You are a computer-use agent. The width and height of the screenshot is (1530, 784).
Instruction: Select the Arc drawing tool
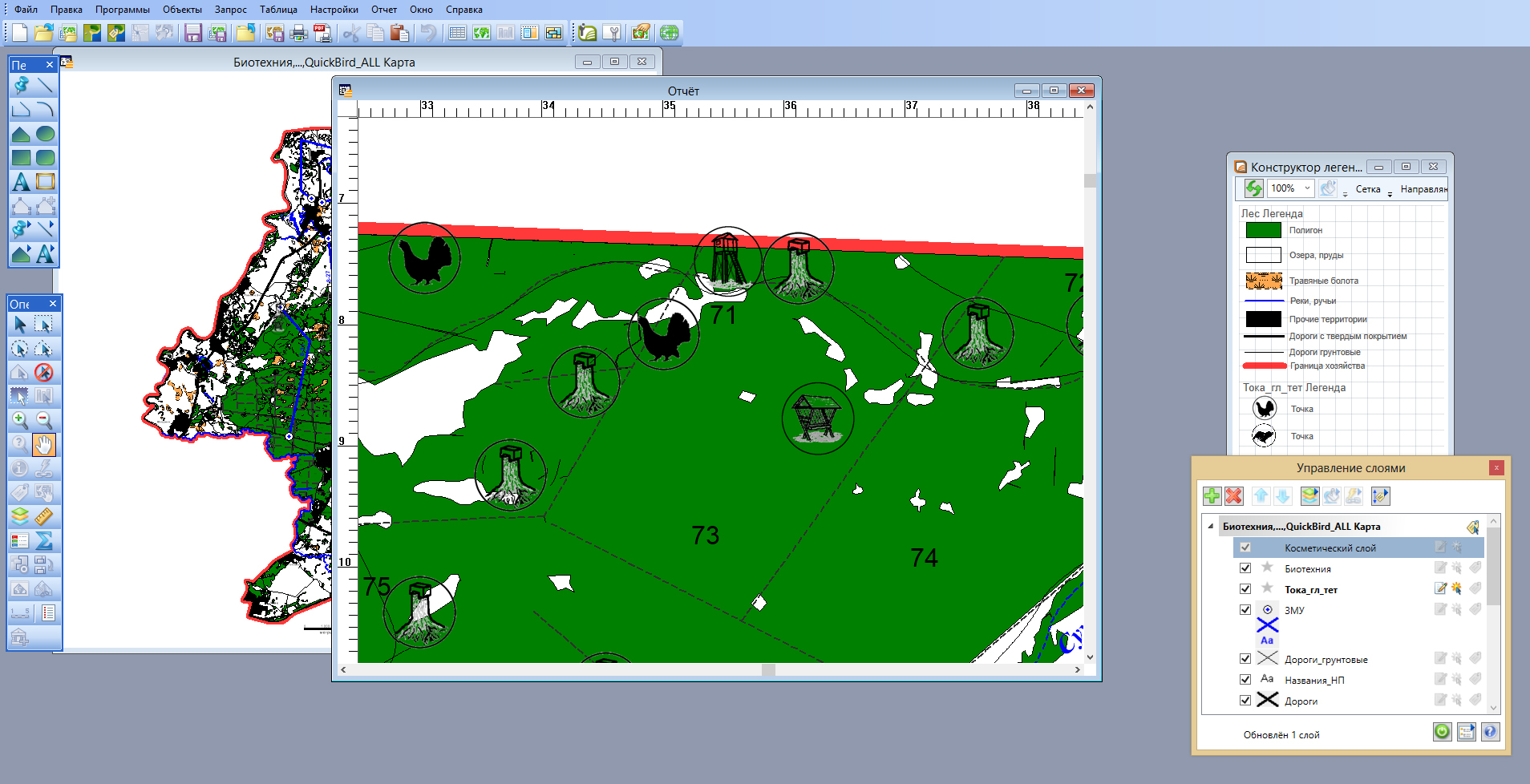click(x=46, y=109)
